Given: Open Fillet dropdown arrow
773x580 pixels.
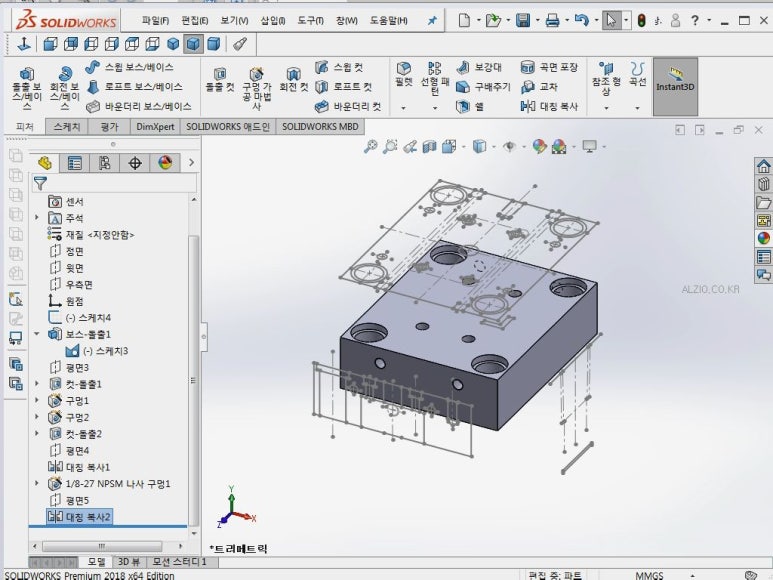Looking at the screenshot, I should click(403, 108).
